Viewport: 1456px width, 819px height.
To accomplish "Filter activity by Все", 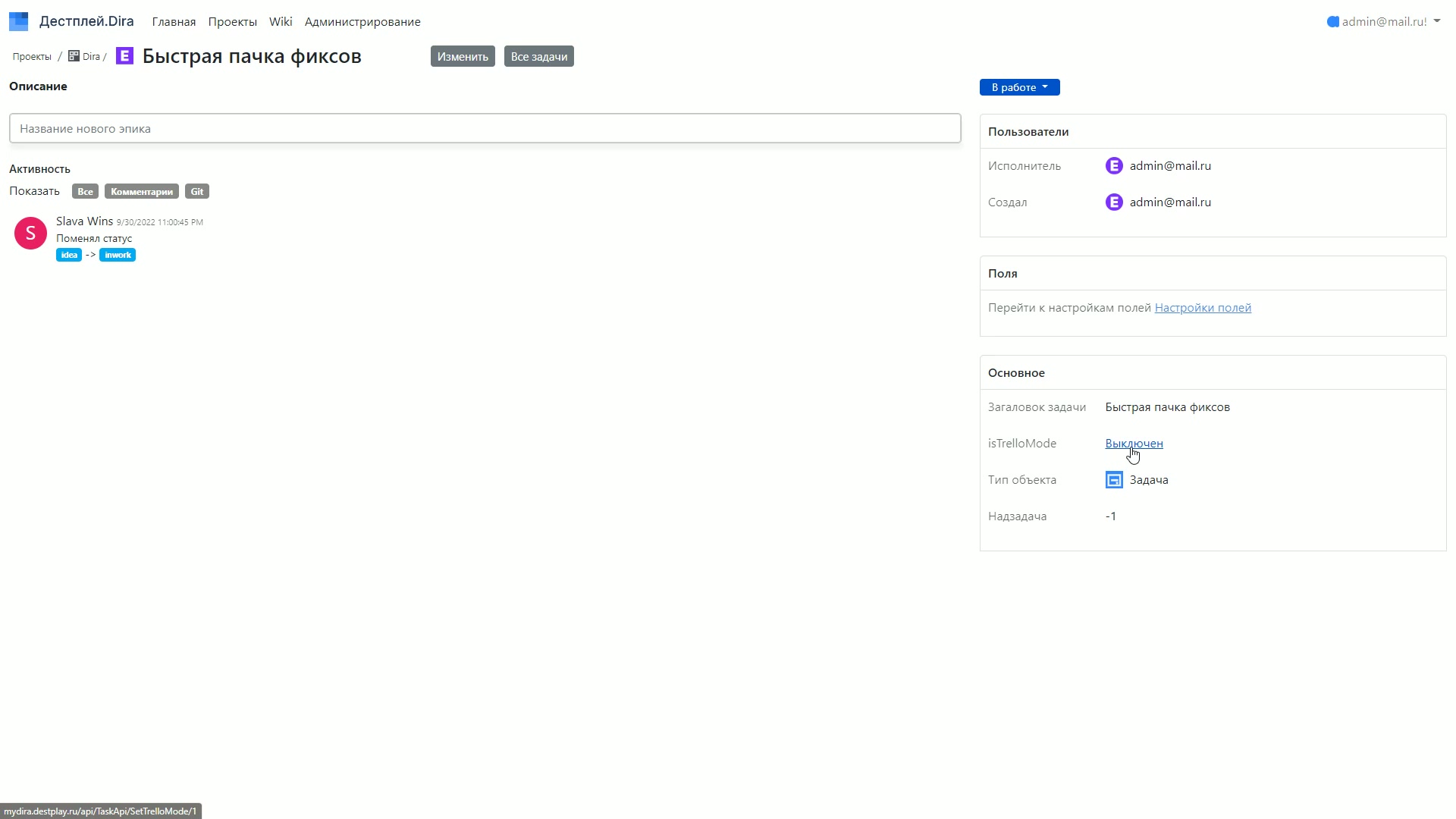I will pyautogui.click(x=85, y=192).
